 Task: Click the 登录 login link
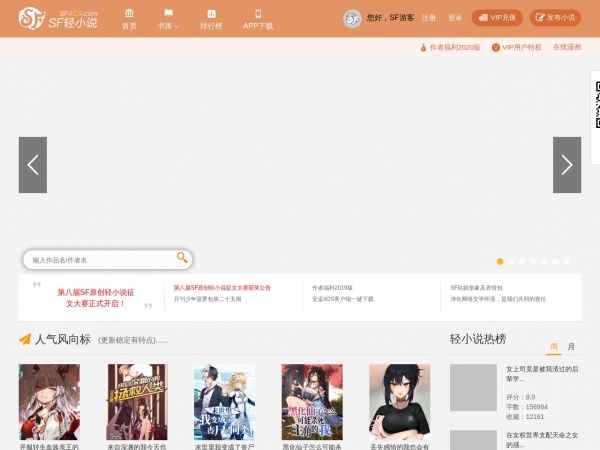point(455,18)
